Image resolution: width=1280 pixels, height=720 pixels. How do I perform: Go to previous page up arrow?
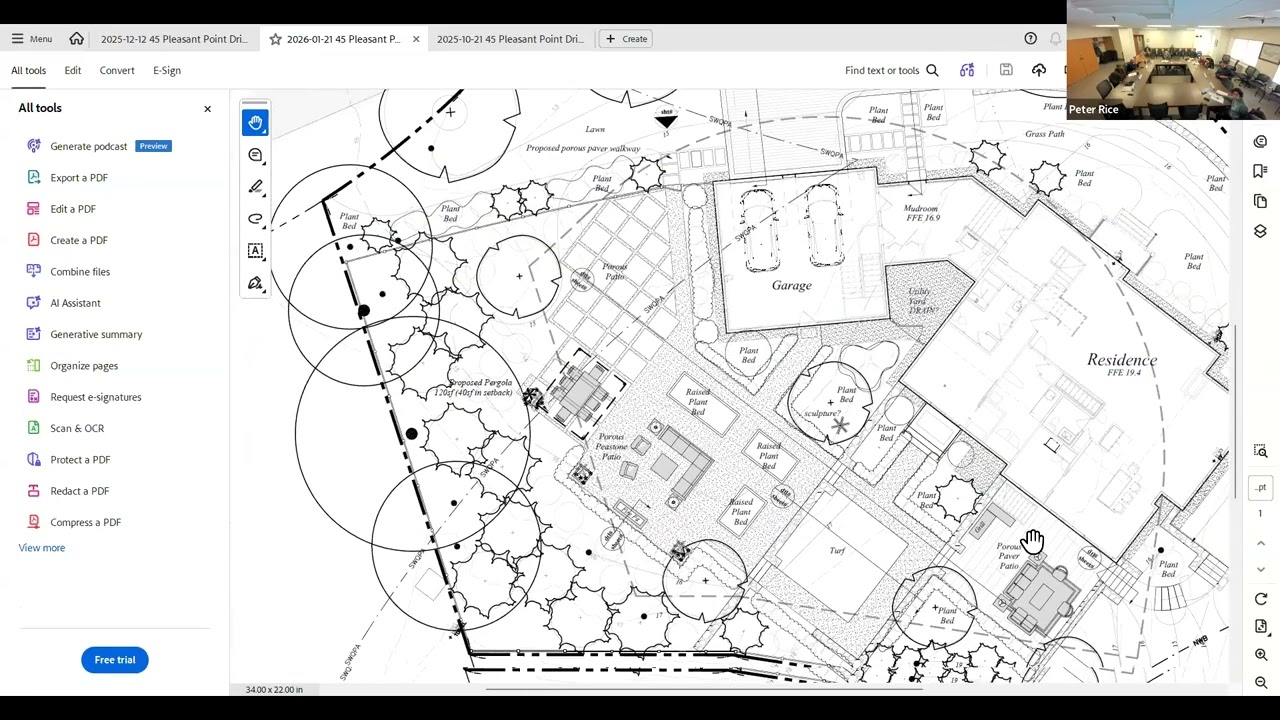[x=1260, y=543]
